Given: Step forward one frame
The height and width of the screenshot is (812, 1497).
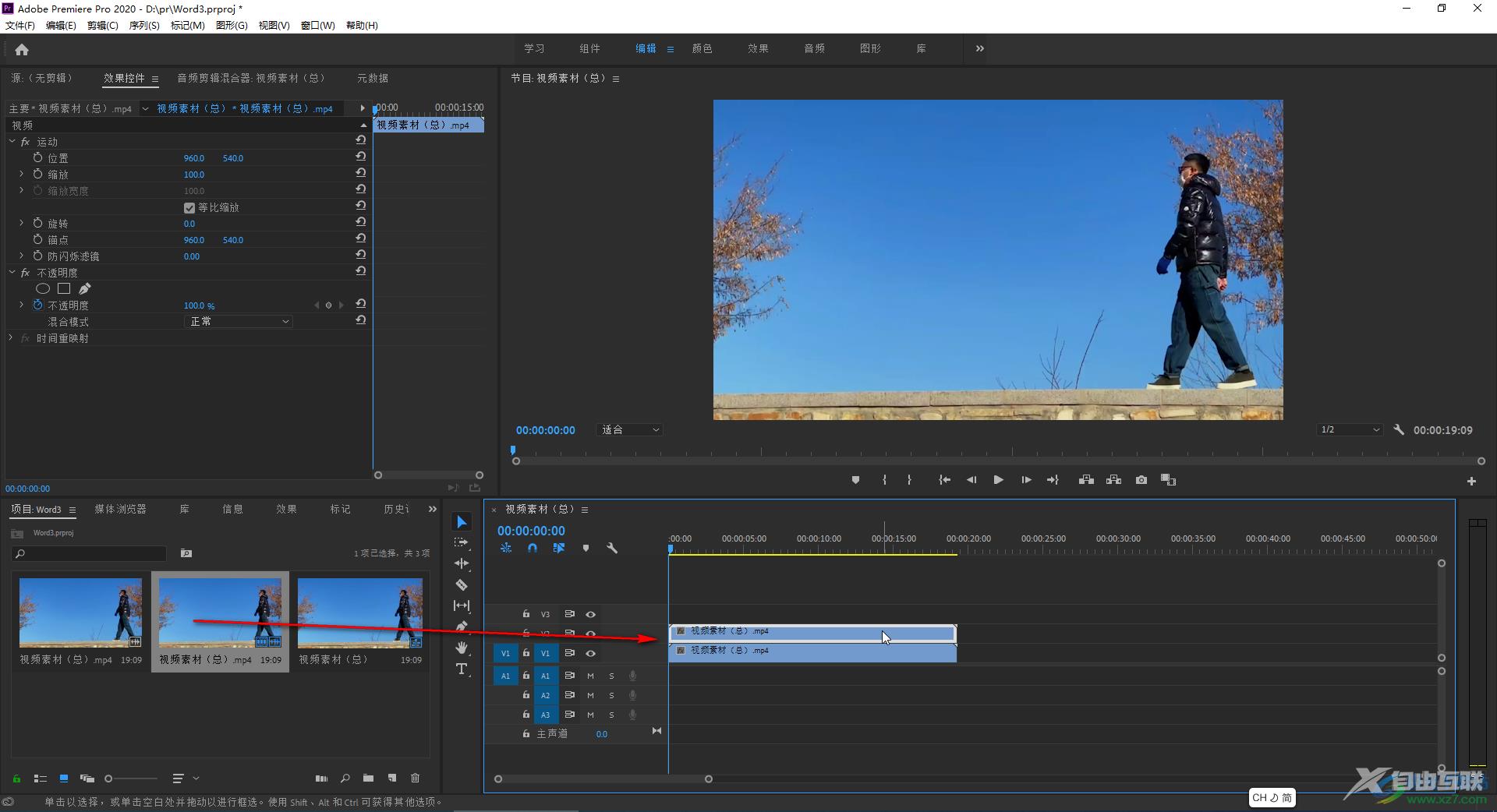Looking at the screenshot, I should pos(1026,480).
